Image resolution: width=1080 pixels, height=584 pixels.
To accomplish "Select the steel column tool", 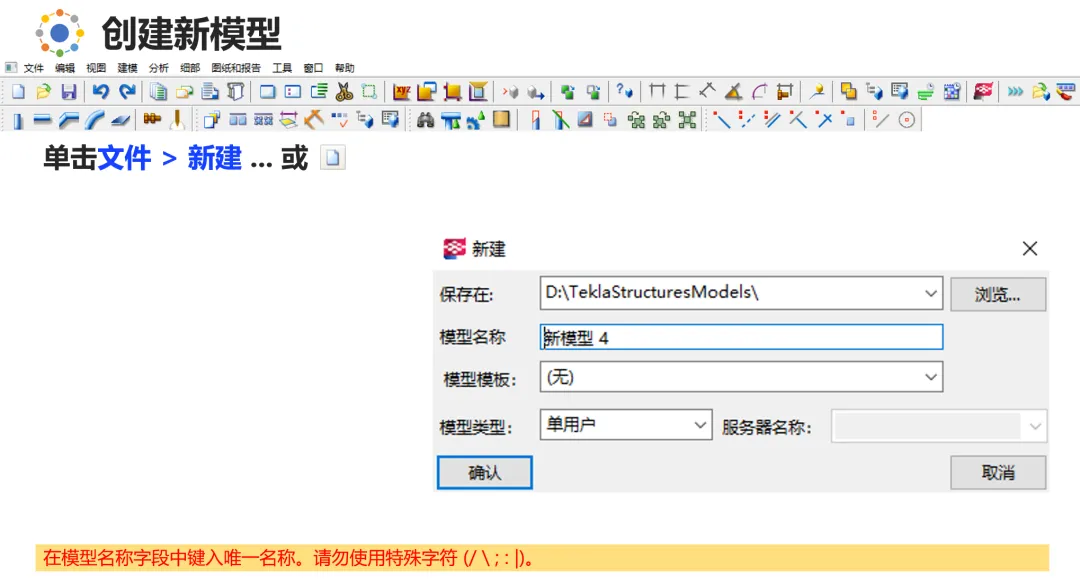I will click(18, 121).
